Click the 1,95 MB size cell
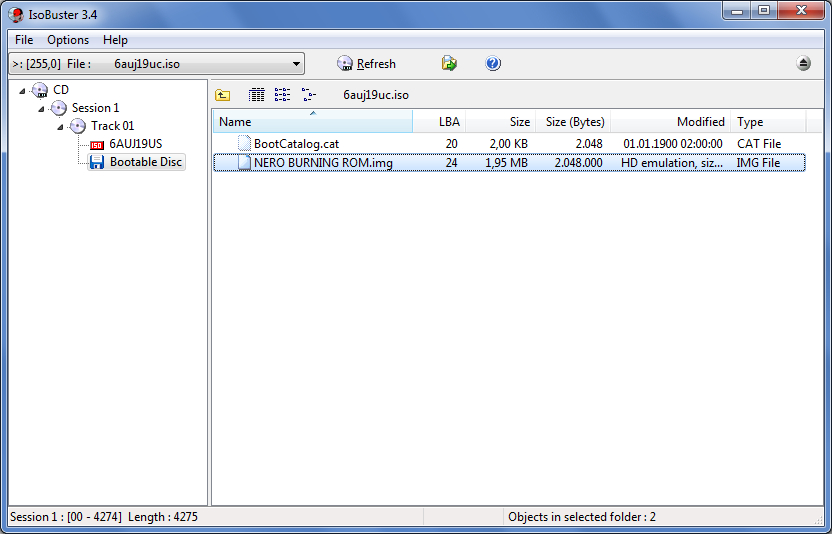The image size is (832, 534). click(506, 163)
